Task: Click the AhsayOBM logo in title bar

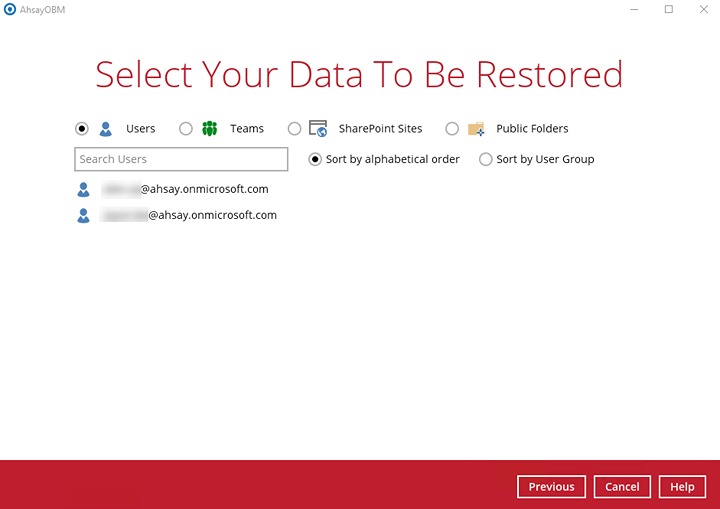Action: [x=10, y=9]
